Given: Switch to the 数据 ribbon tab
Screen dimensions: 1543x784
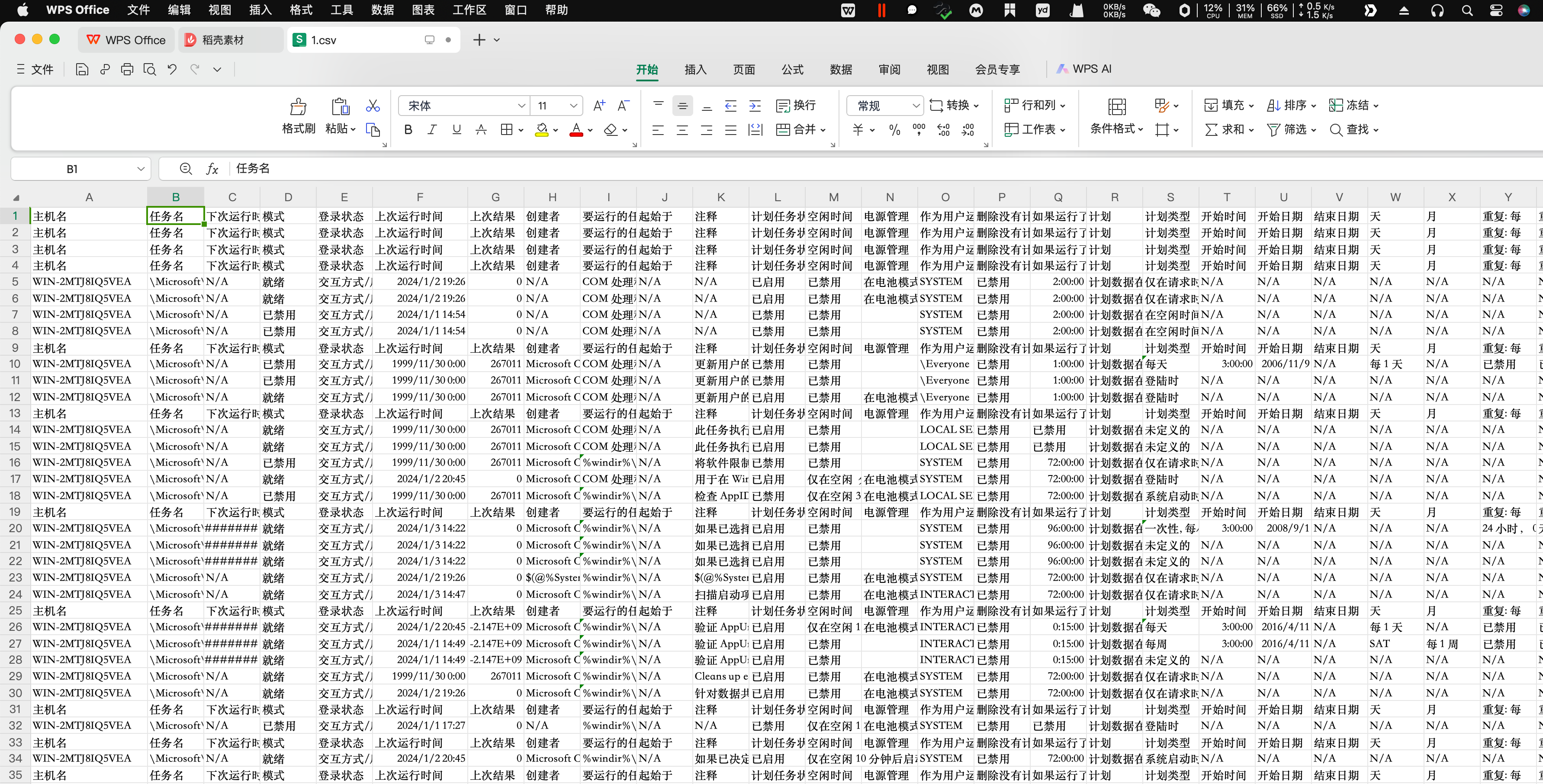Looking at the screenshot, I should (x=840, y=70).
